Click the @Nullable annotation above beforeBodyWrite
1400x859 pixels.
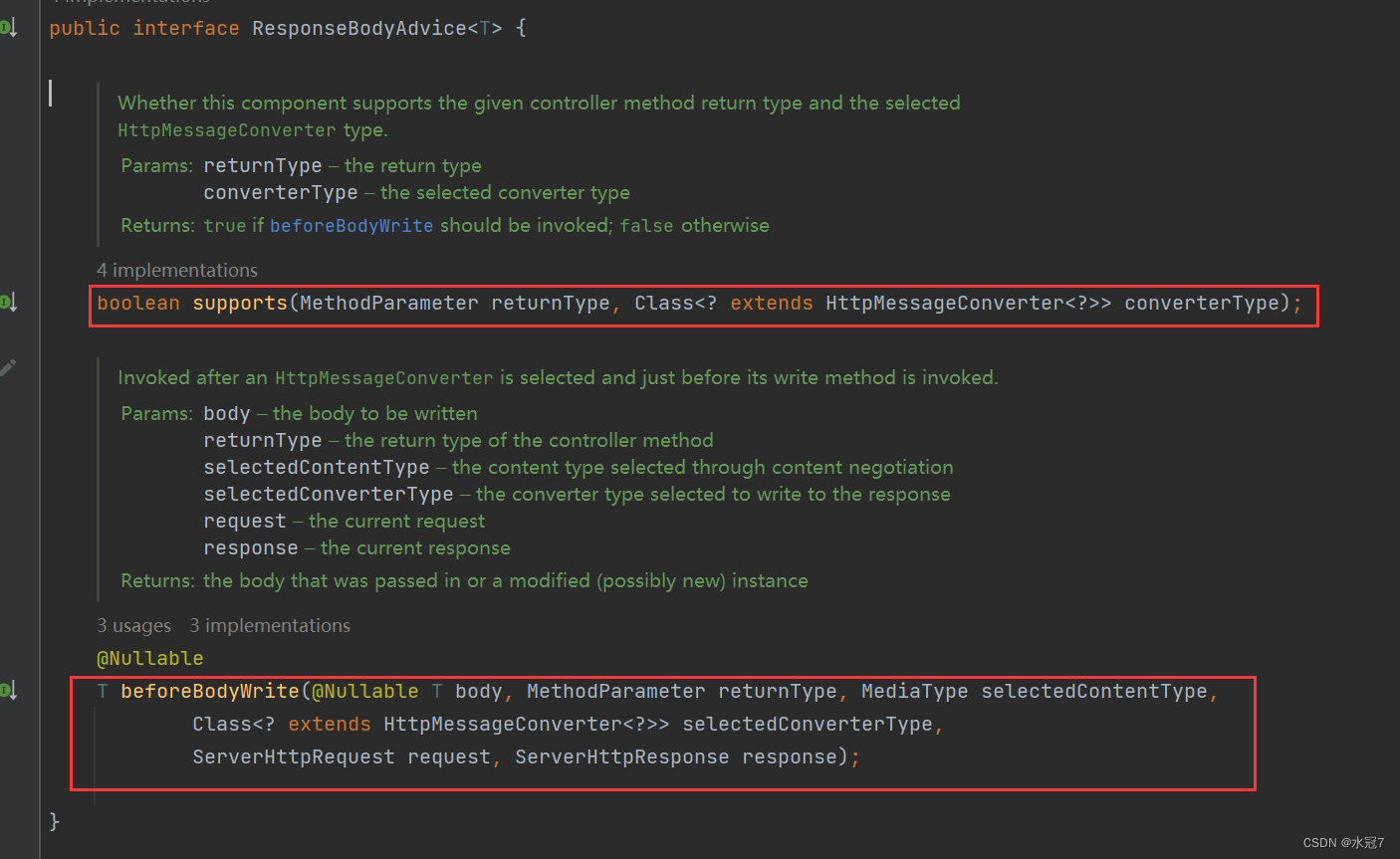point(150,658)
